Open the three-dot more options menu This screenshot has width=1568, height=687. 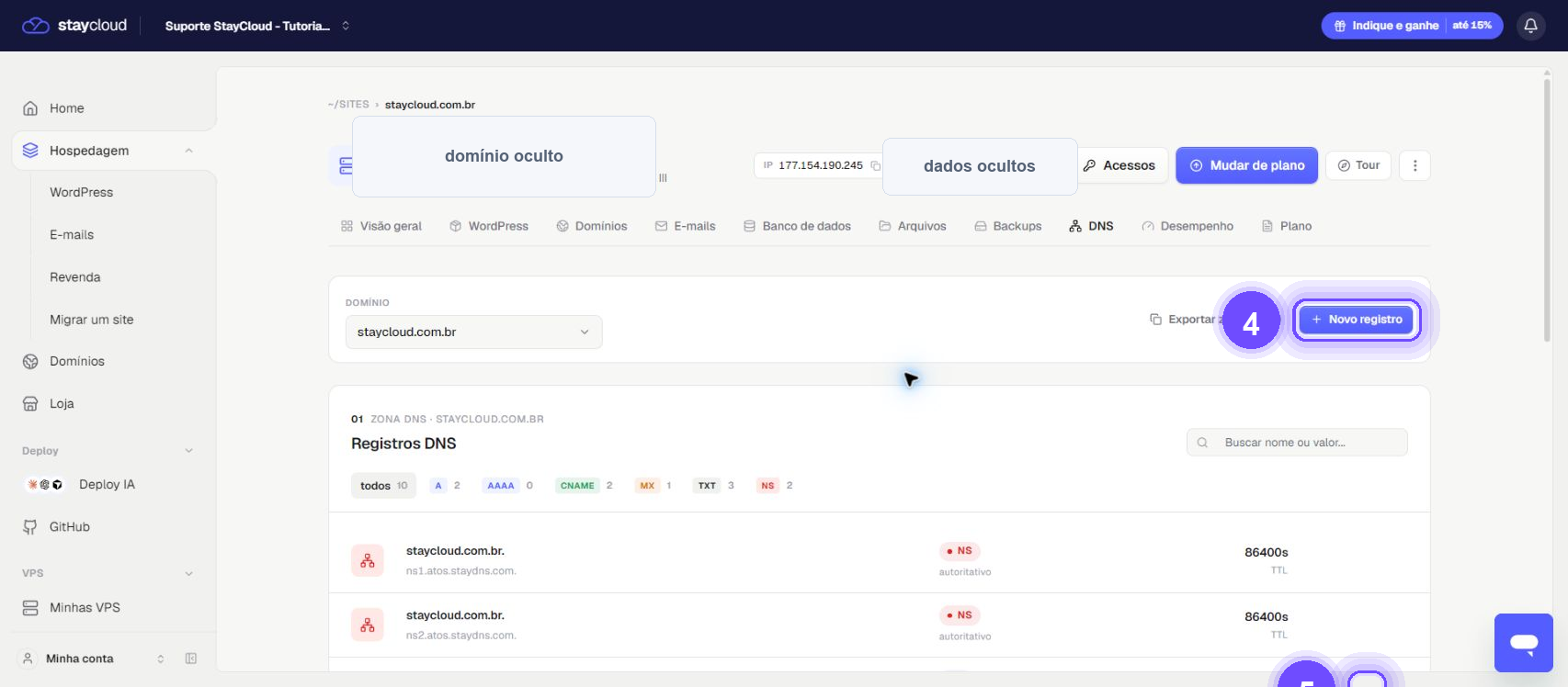point(1415,165)
